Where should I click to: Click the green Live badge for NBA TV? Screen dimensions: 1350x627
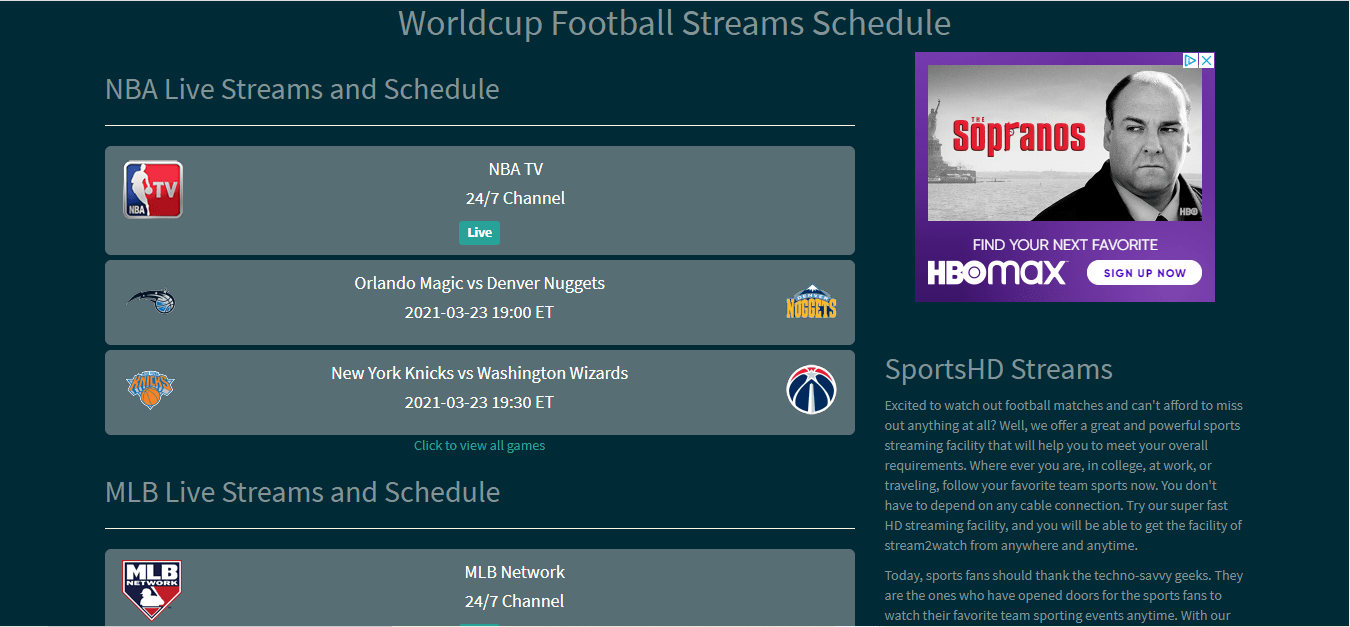[x=479, y=233]
